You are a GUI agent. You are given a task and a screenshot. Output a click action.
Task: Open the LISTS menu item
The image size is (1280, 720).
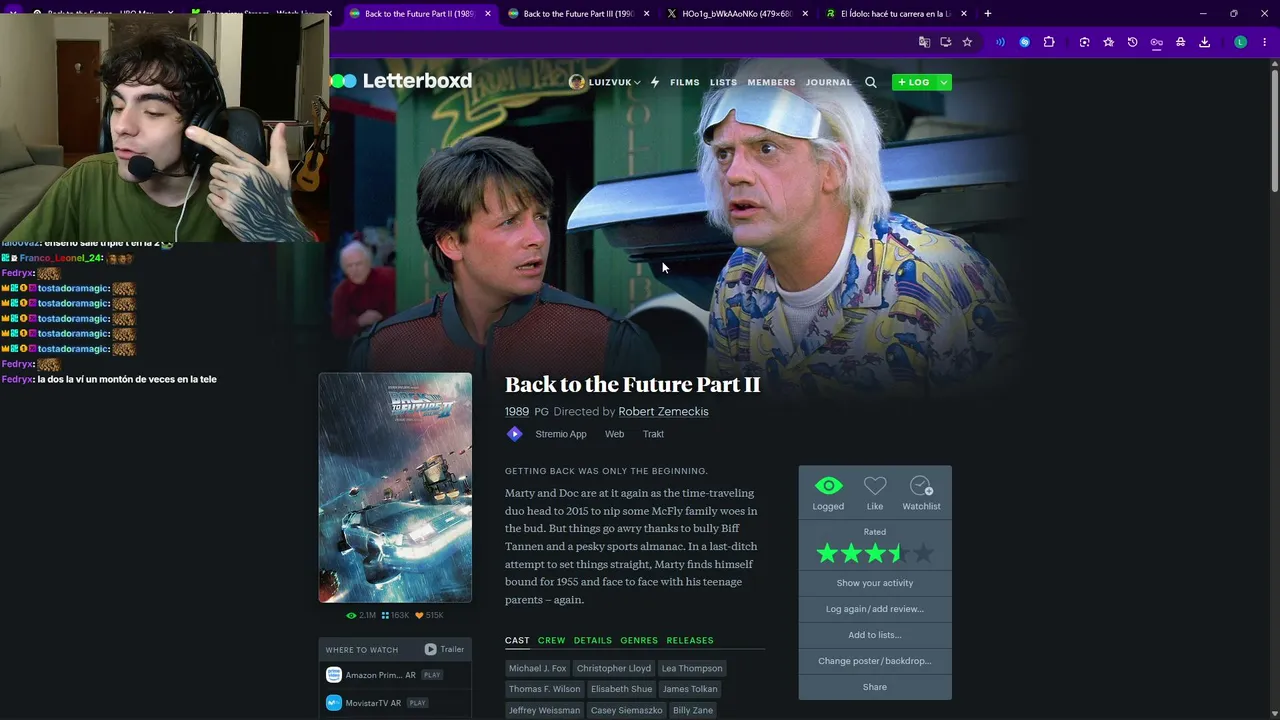click(723, 82)
